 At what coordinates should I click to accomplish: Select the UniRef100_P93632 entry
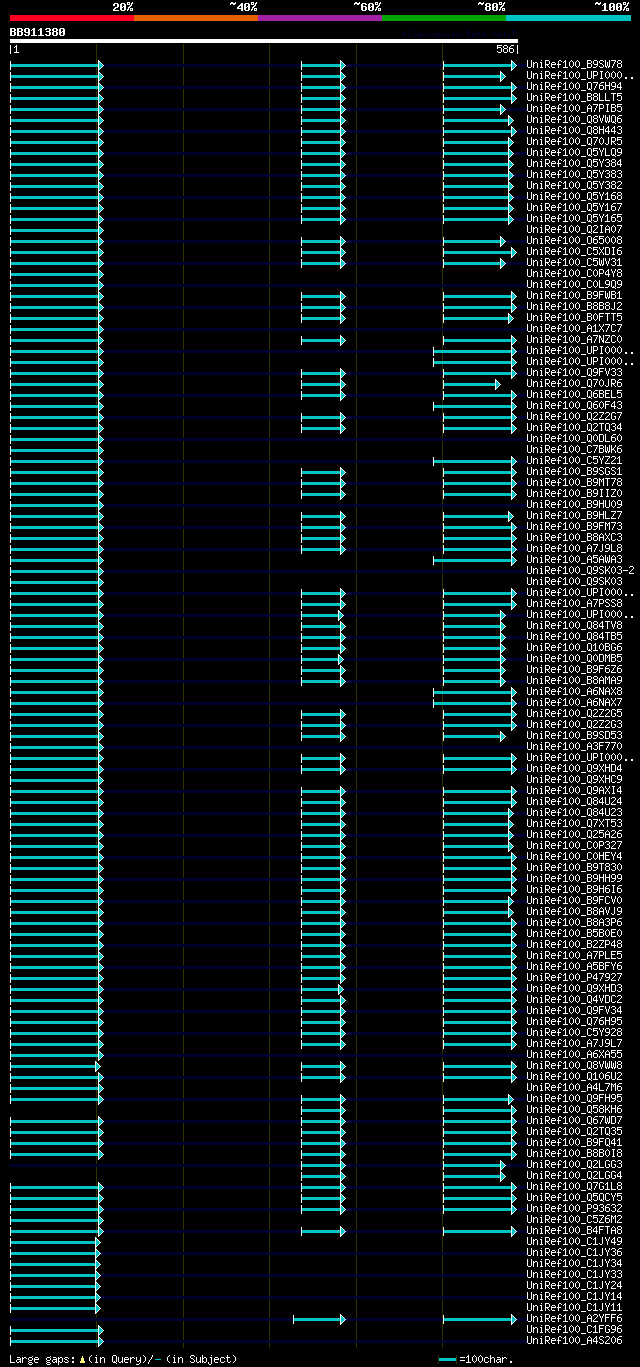(x=574, y=1208)
